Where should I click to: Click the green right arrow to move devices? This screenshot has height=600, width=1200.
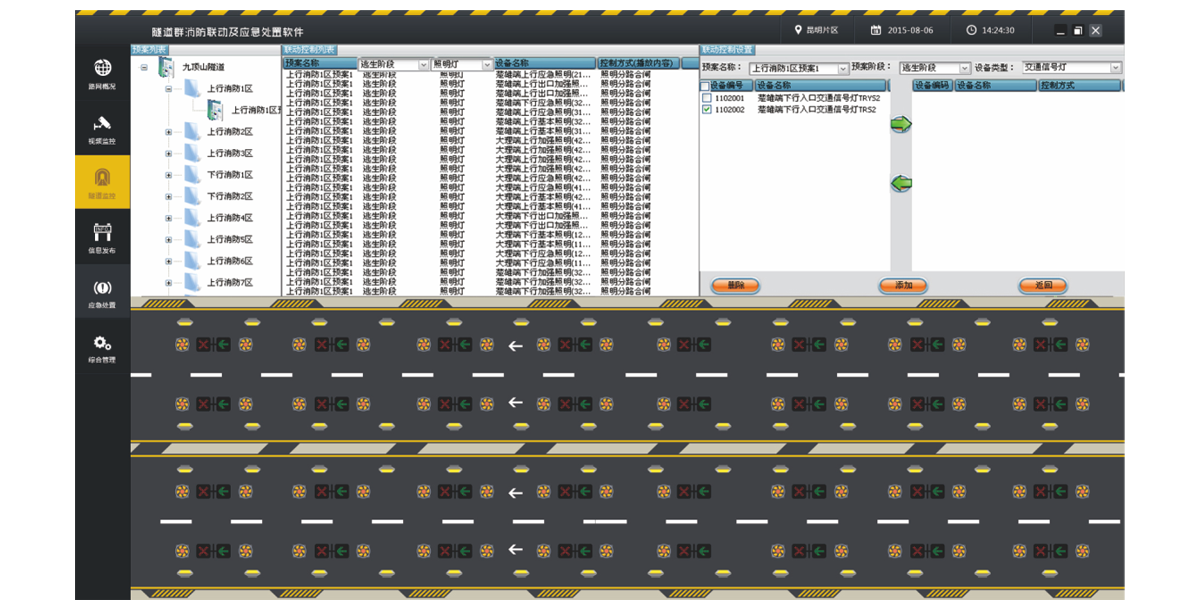tap(901, 124)
